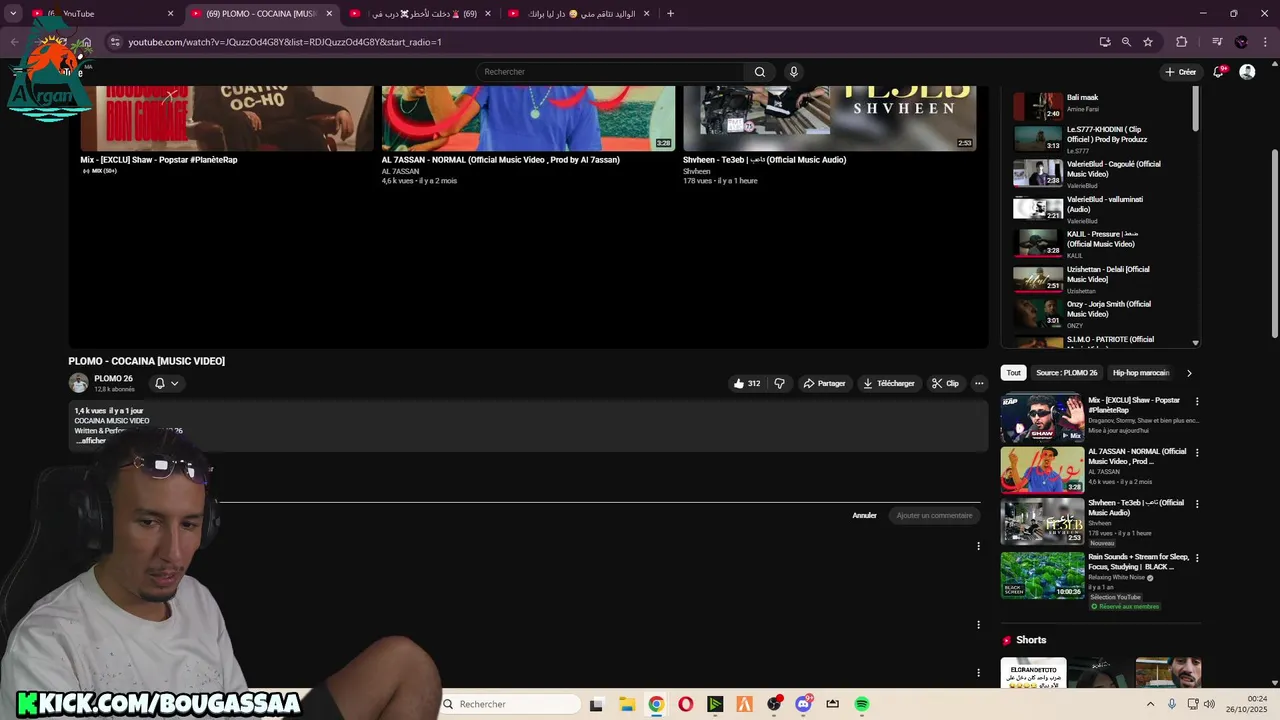The width and height of the screenshot is (1280, 720).
Task: Open Chrome extensions puzzle icon
Action: pos(1181,42)
